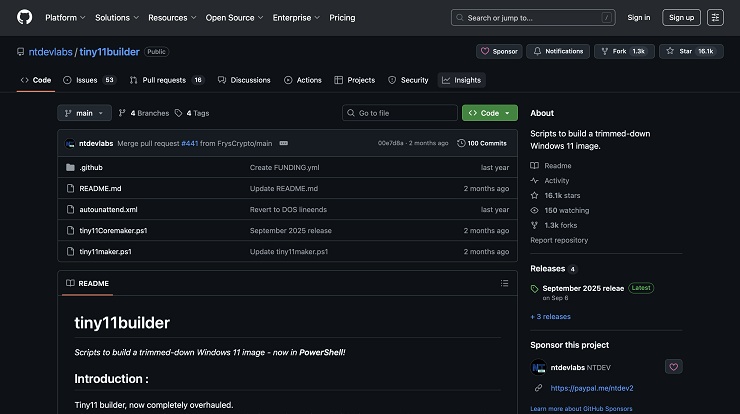Click the Sponsor heart button
The height and width of the screenshot is (414, 740).
tap(499, 51)
